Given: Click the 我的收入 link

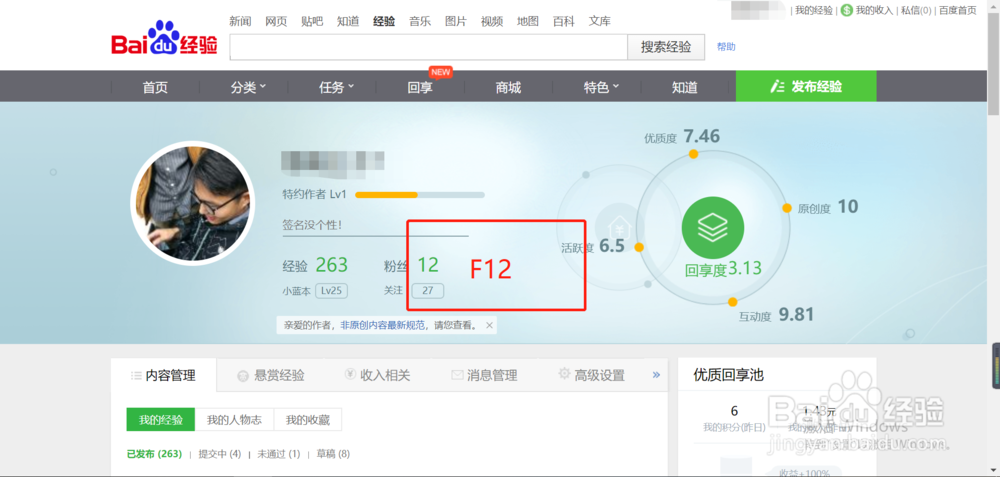Looking at the screenshot, I should pyautogui.click(x=874, y=10).
